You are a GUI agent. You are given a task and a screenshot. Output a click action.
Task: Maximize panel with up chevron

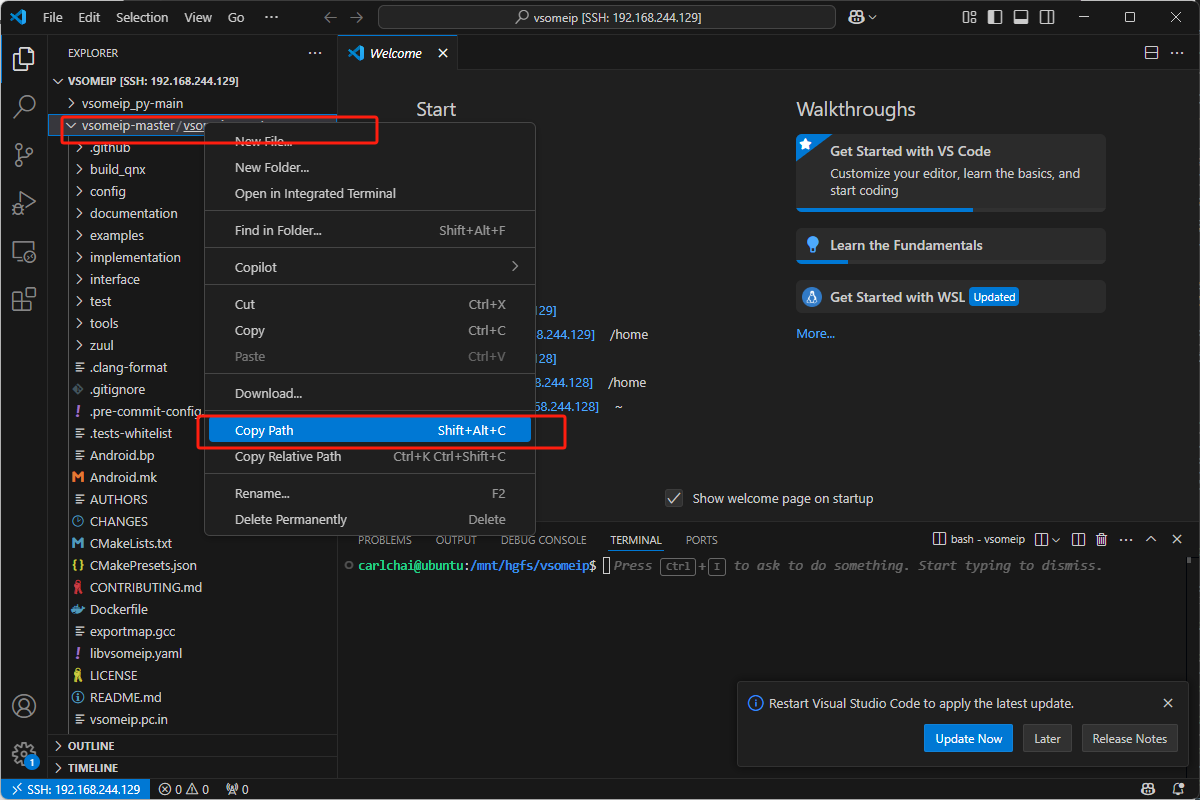1151,539
